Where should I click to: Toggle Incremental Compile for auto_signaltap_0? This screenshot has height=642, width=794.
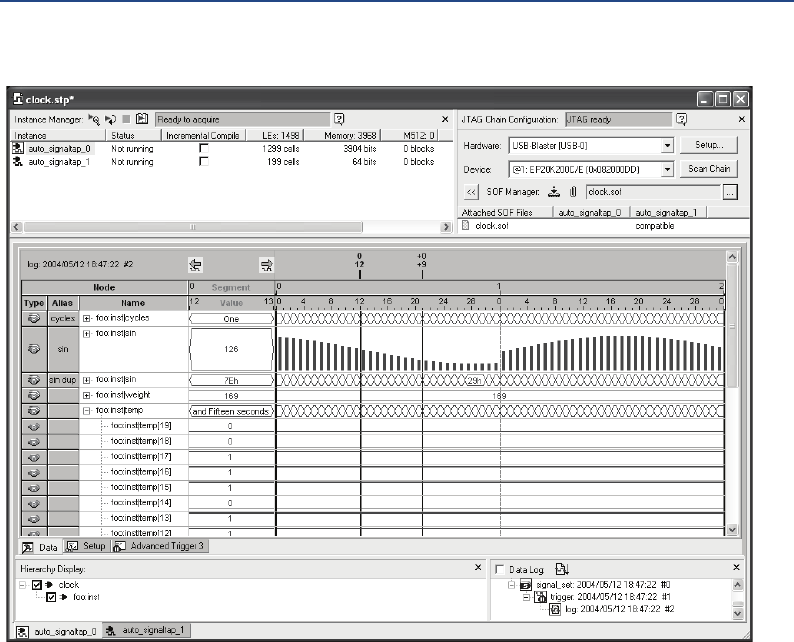[204, 147]
